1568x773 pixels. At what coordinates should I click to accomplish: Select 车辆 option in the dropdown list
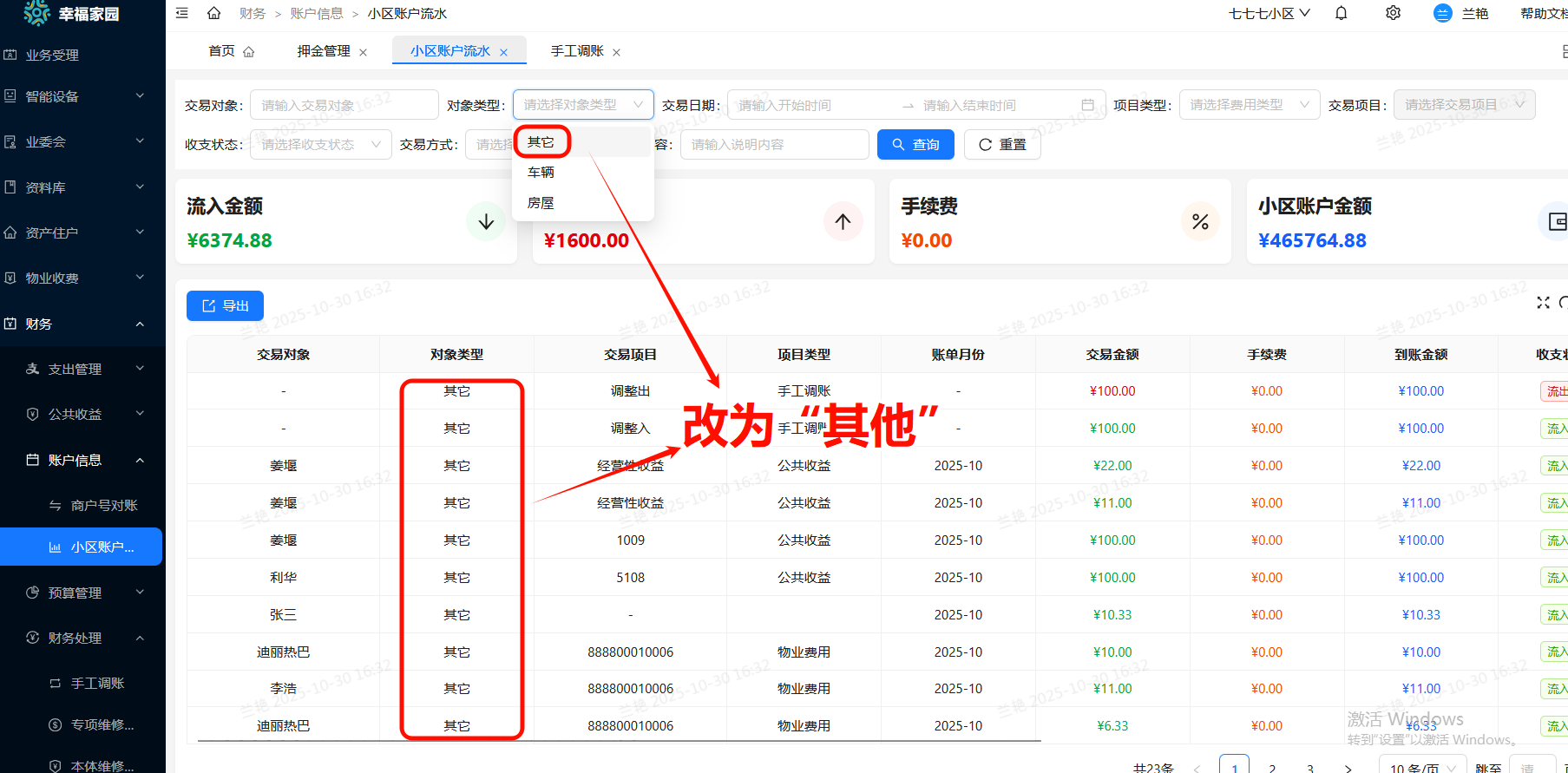(x=541, y=173)
